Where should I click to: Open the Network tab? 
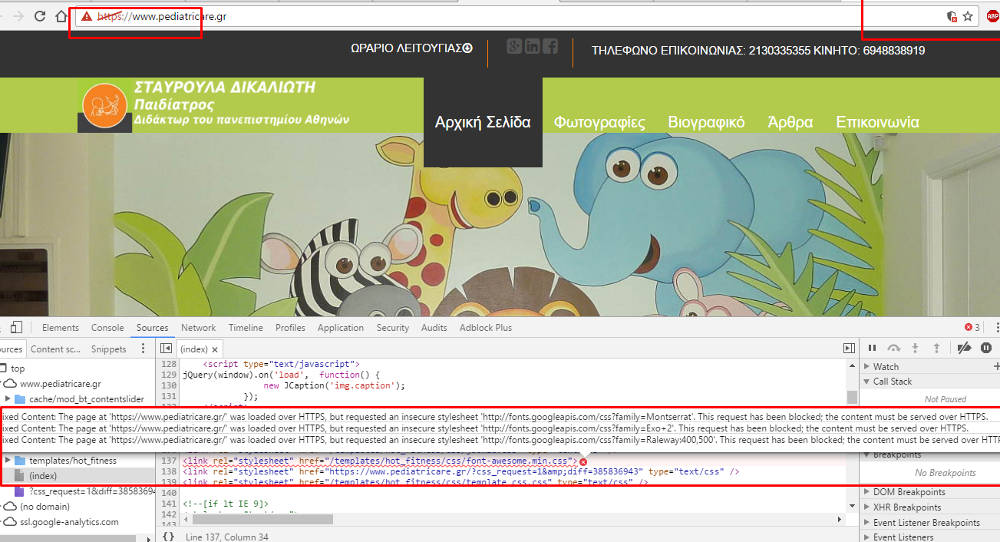[198, 328]
